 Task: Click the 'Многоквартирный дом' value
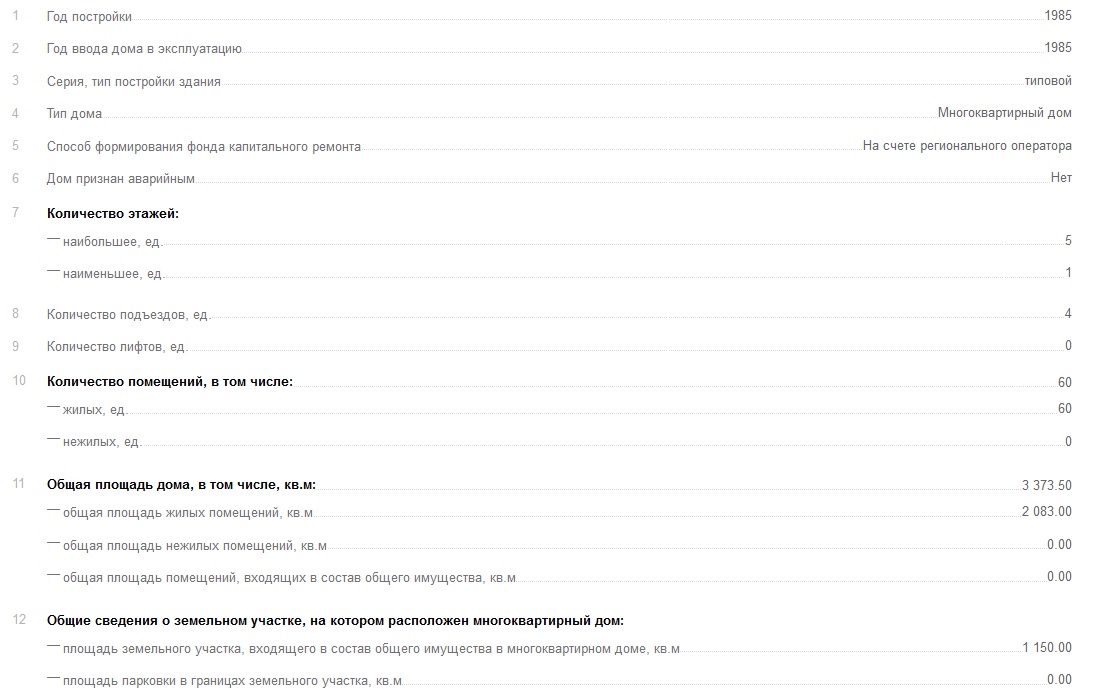pos(1004,113)
